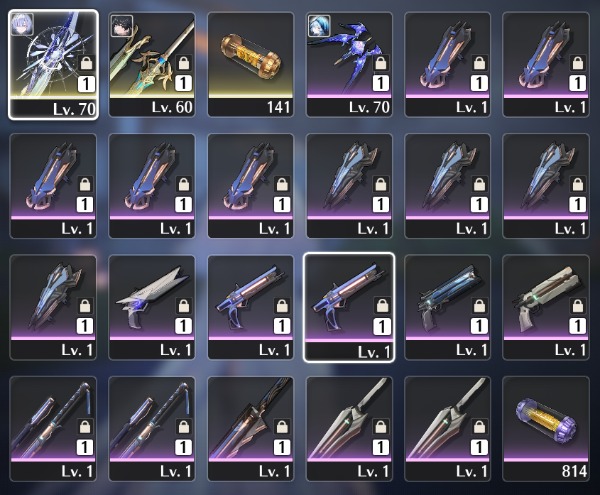Image resolution: width=600 pixels, height=495 pixels.
Task: Click the 814 quantity count label
Action: click(574, 471)
